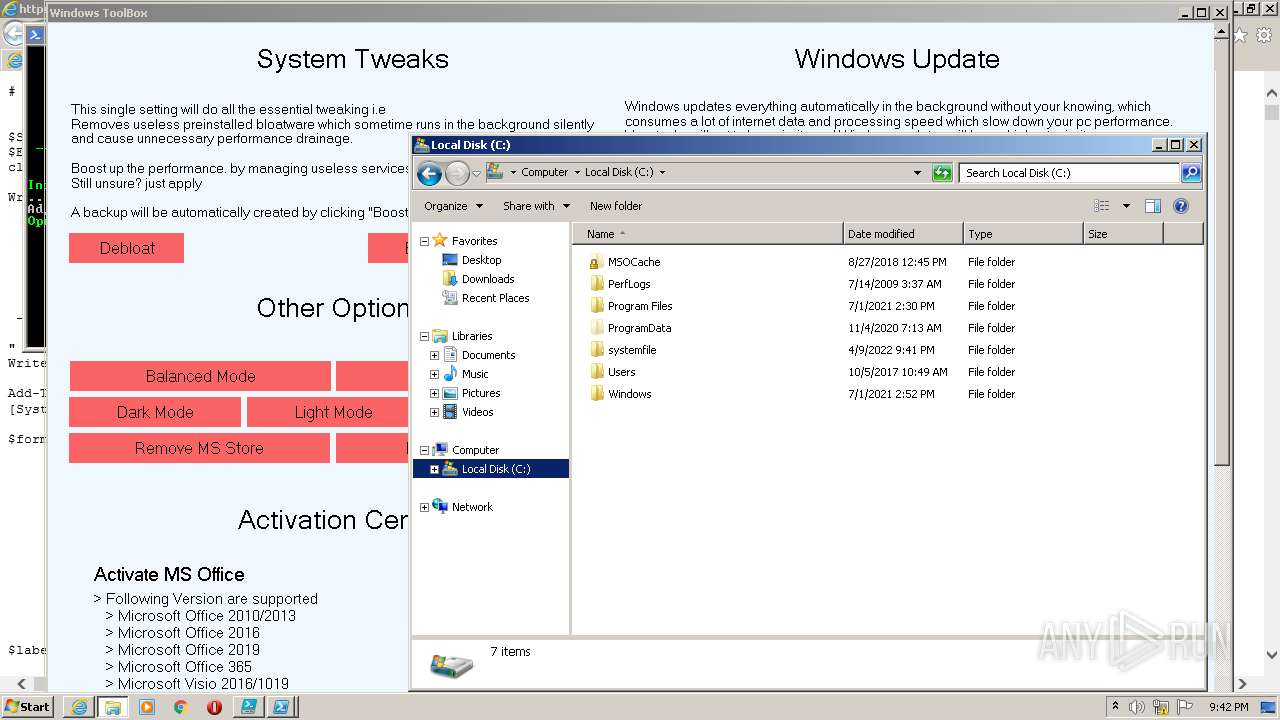Open the Share with menu
Viewport: 1280px width, 720px height.
coord(536,206)
